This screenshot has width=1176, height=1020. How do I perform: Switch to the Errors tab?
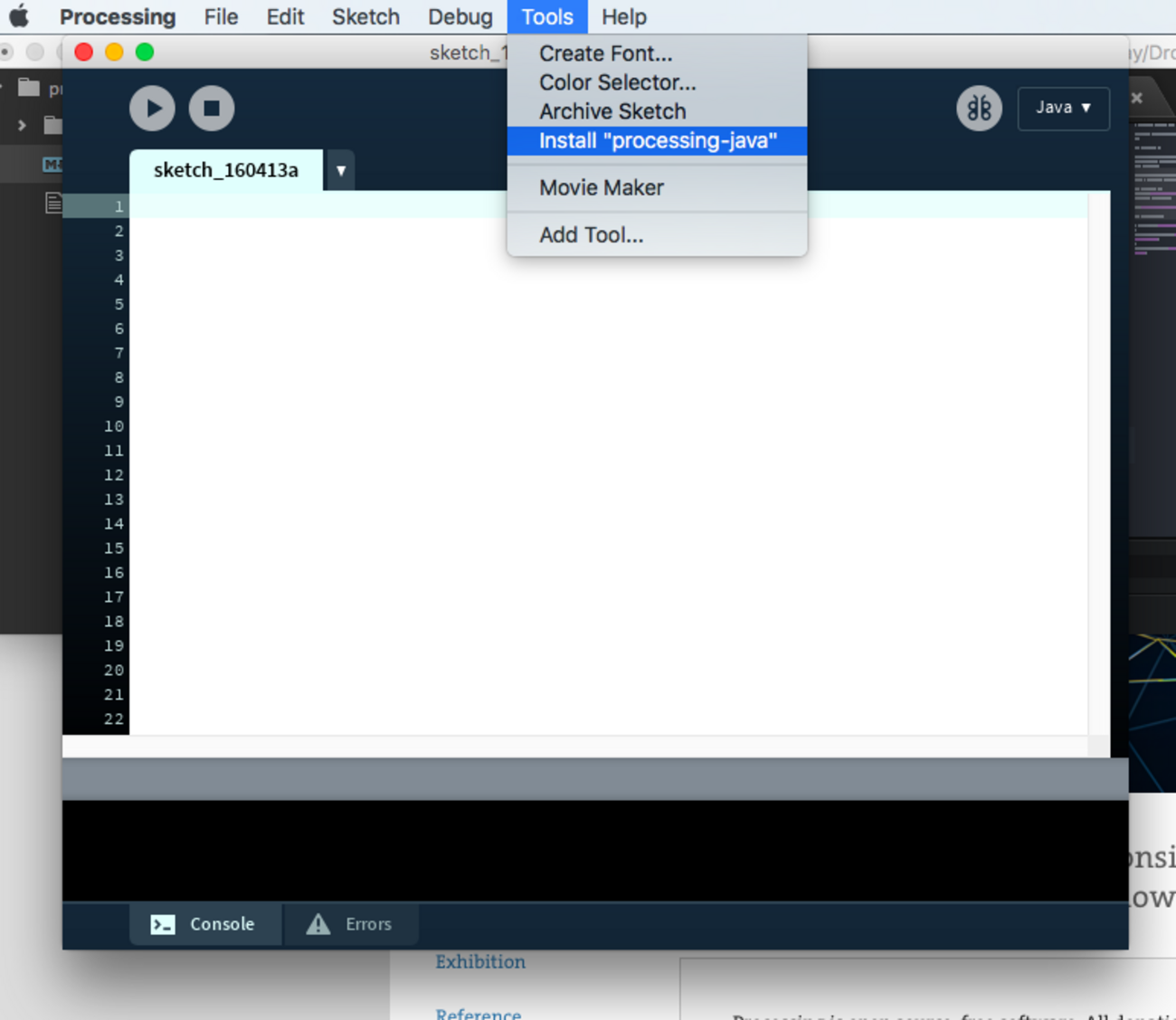pos(351,924)
